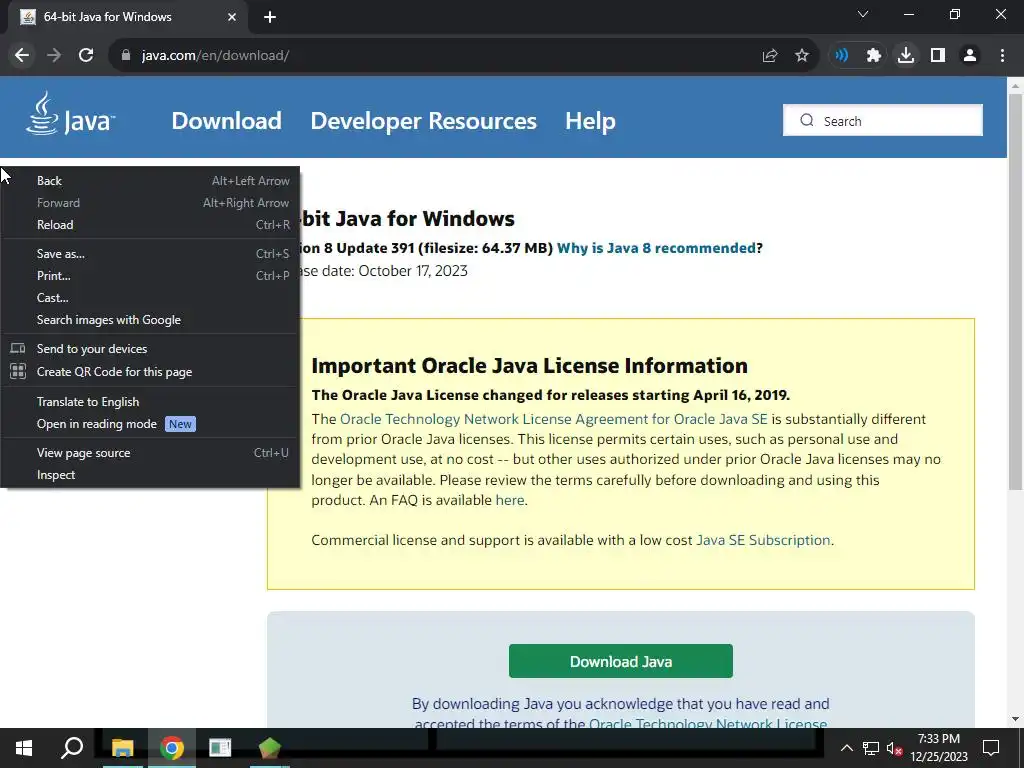Close the 64-bit Java for Windows tab
This screenshot has height=768, width=1024.
coord(232,17)
